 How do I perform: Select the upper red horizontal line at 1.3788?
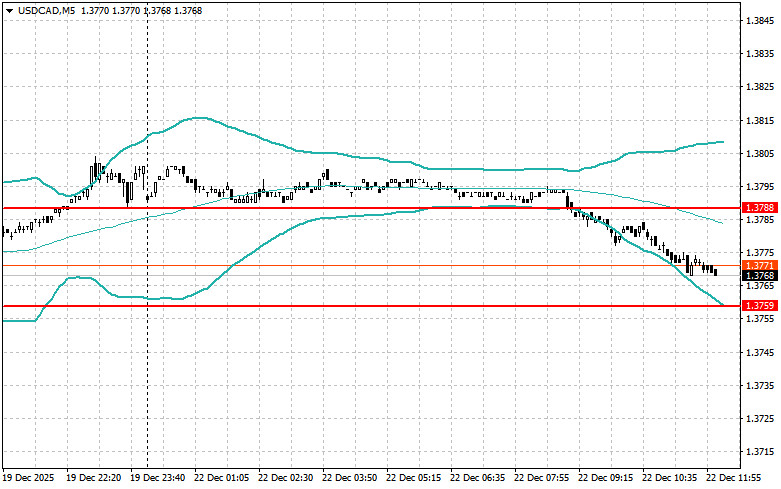point(372,208)
